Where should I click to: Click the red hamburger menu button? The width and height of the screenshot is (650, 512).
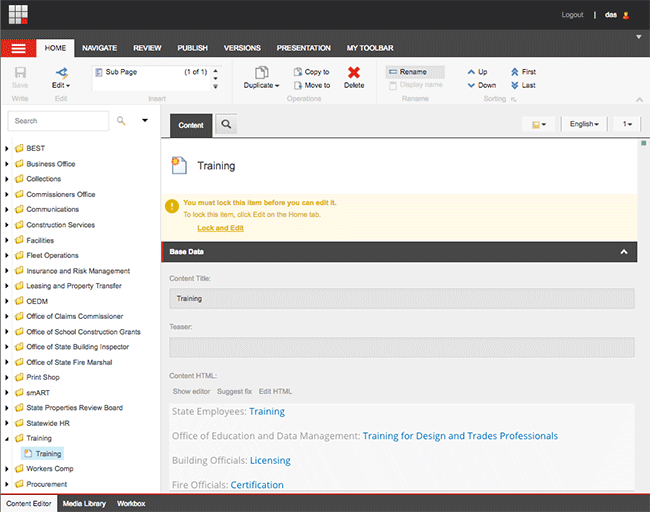click(x=19, y=48)
